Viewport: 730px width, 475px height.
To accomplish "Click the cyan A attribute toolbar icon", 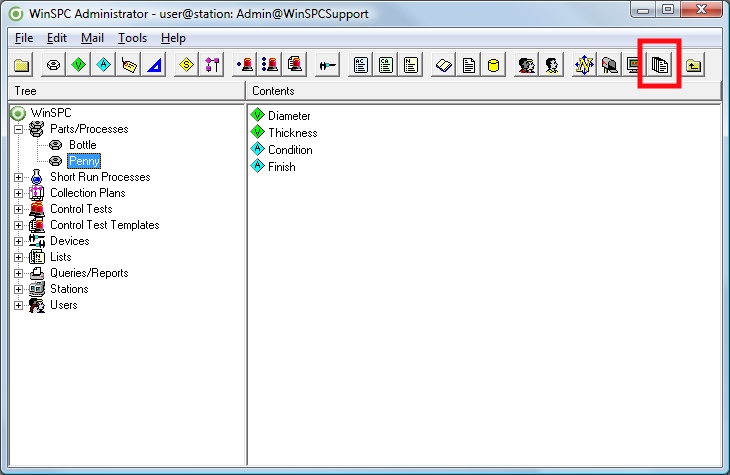I will [x=104, y=65].
